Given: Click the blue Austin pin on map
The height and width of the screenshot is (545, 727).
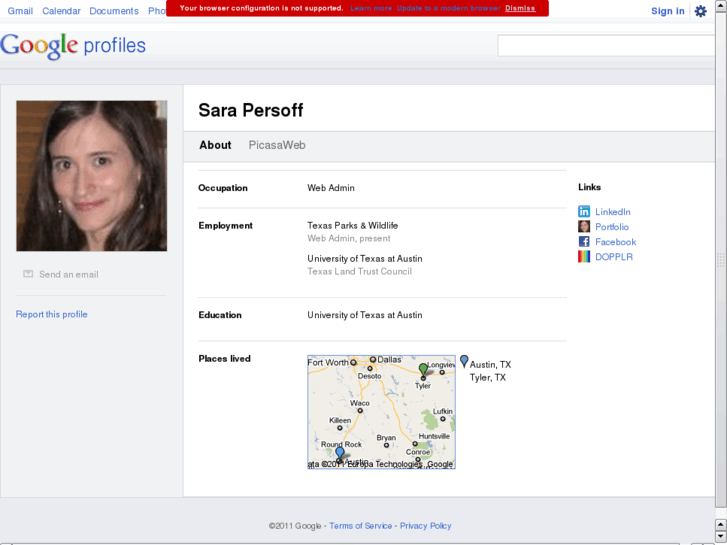Looking at the screenshot, I should [340, 454].
